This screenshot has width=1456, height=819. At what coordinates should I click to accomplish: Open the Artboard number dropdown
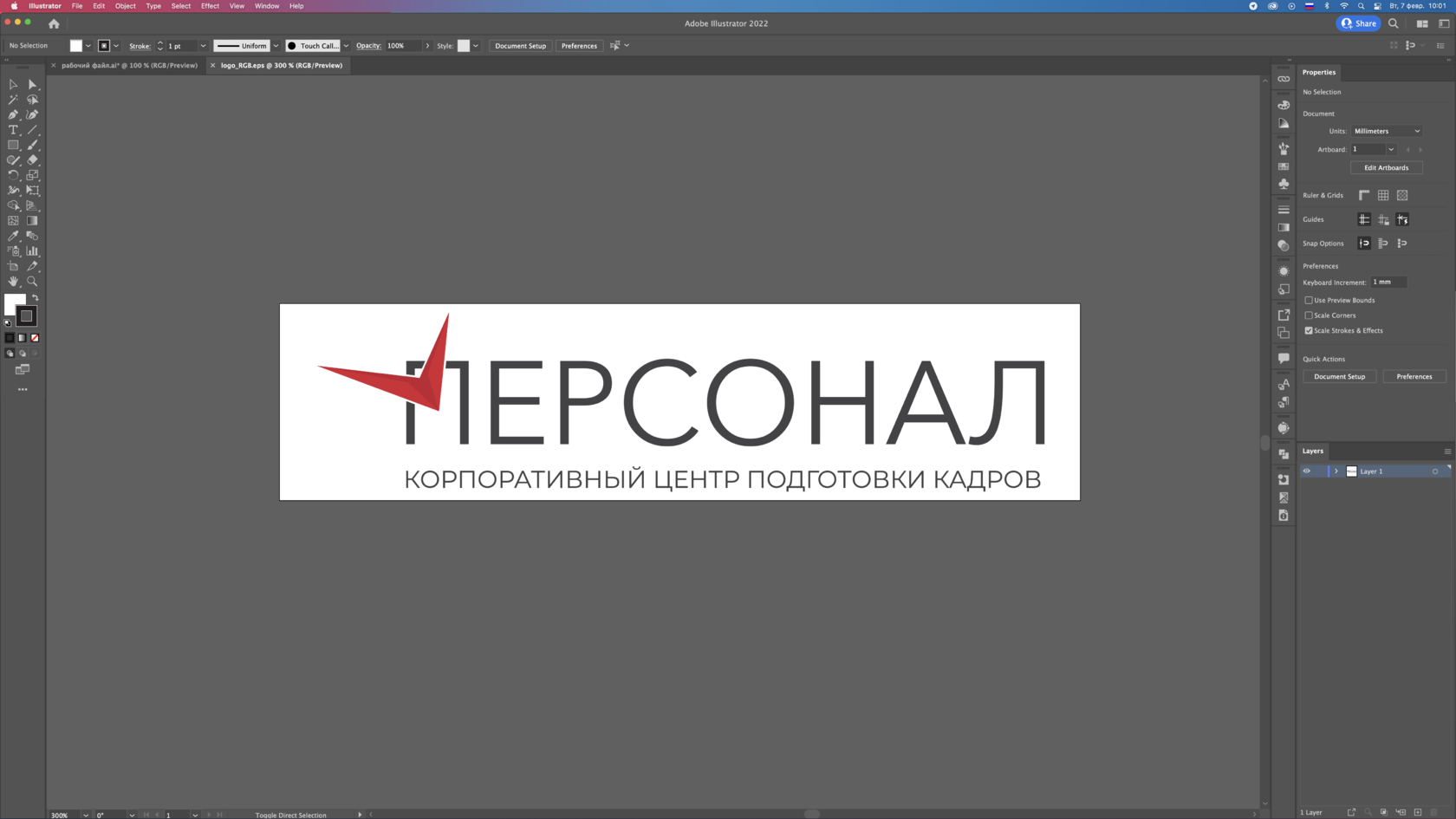click(1374, 149)
